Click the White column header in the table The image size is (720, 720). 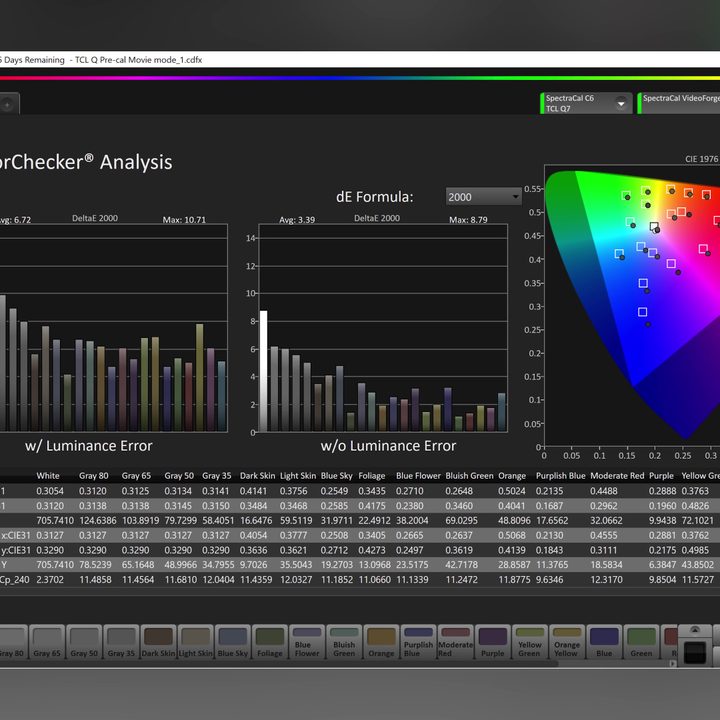48,476
